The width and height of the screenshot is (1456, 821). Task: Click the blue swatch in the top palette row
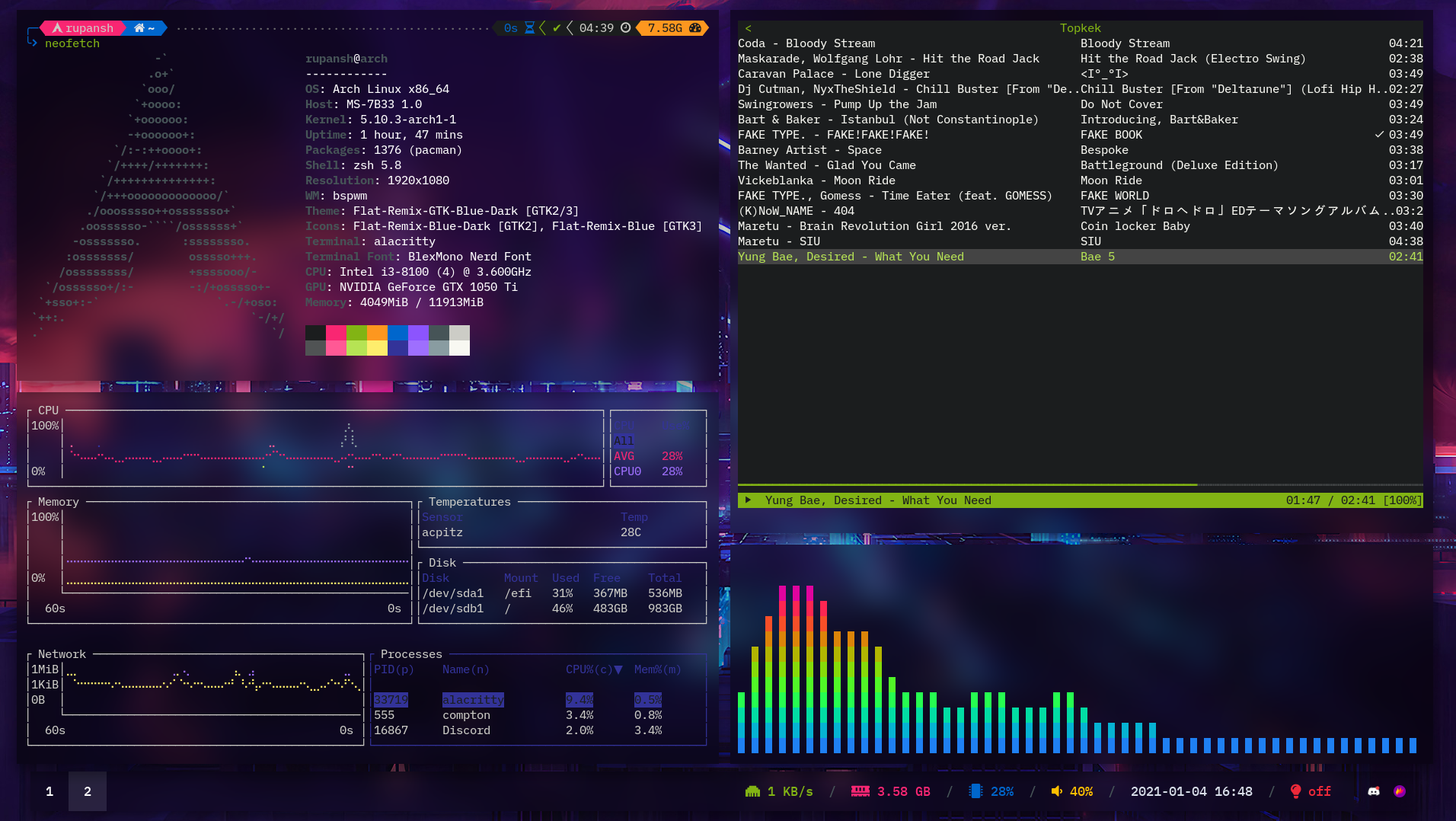[x=398, y=332]
